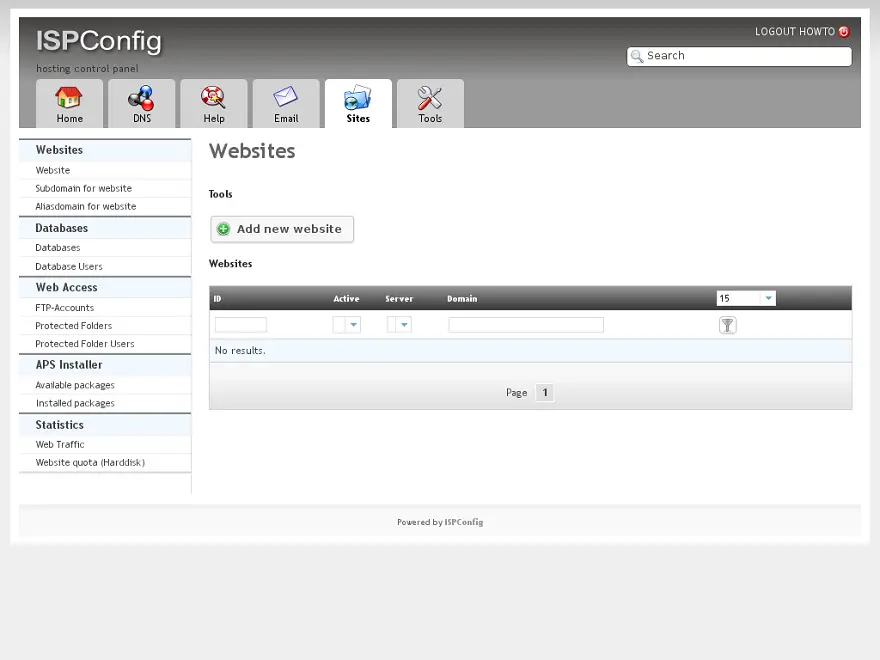This screenshot has width=880, height=660.
Task: Click the ISPConfig logo
Action: click(99, 42)
